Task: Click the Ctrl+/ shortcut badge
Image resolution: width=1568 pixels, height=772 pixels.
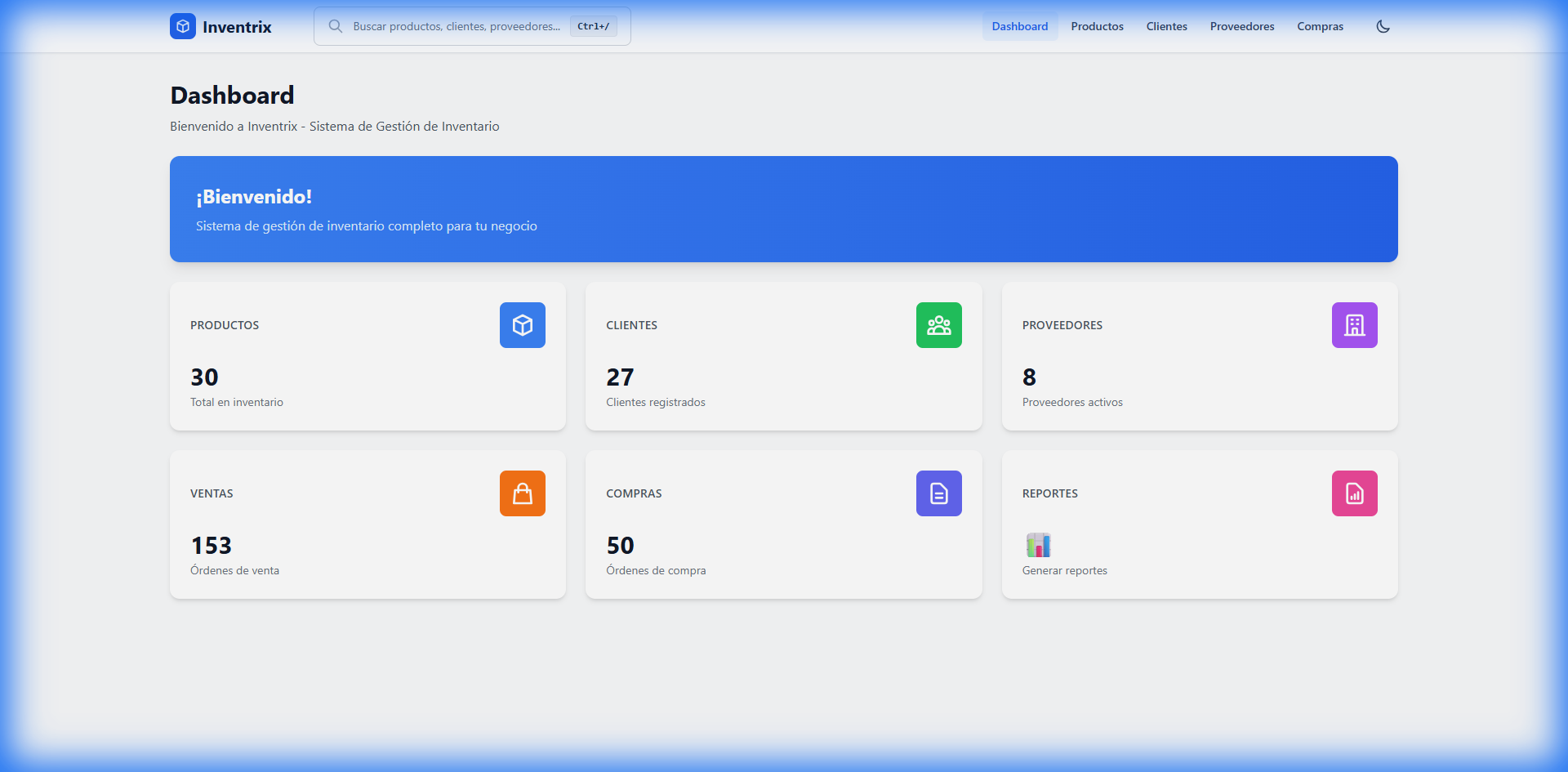Action: click(593, 26)
